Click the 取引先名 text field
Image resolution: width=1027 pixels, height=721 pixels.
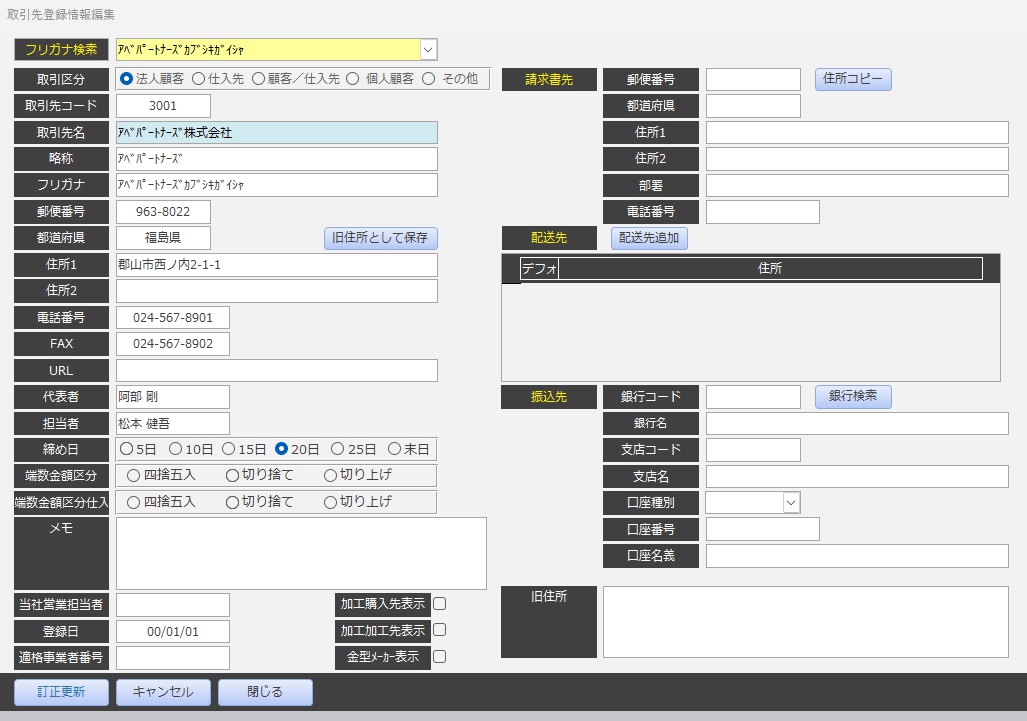(277, 132)
